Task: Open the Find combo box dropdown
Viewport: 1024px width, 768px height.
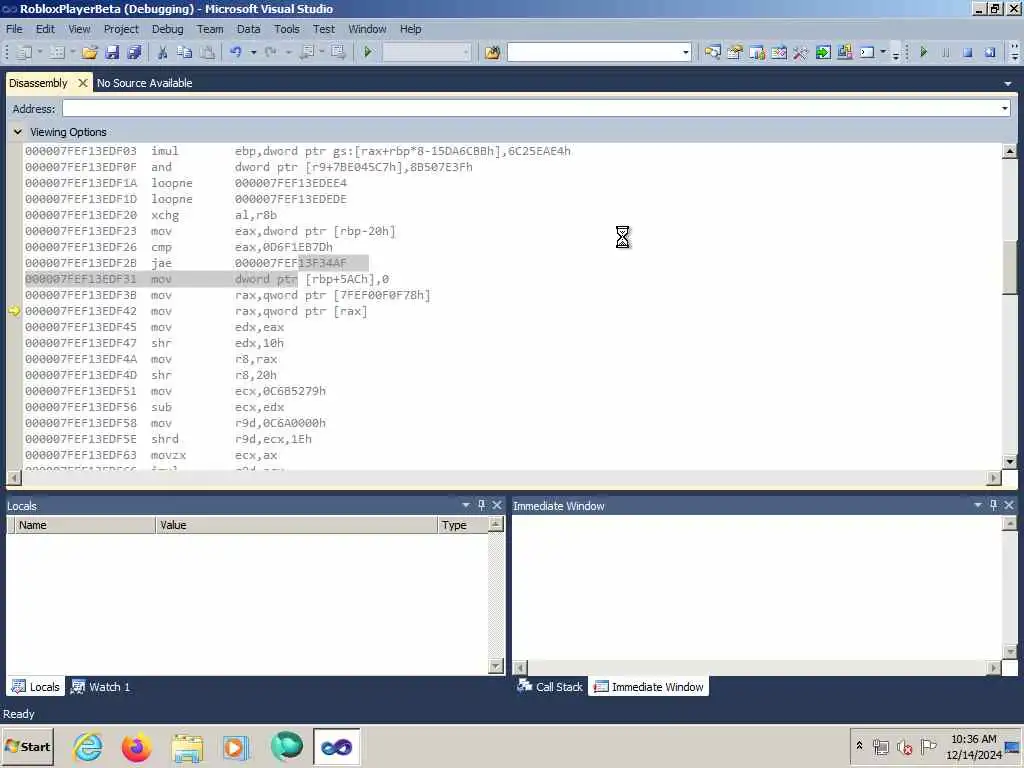Action: point(685,52)
